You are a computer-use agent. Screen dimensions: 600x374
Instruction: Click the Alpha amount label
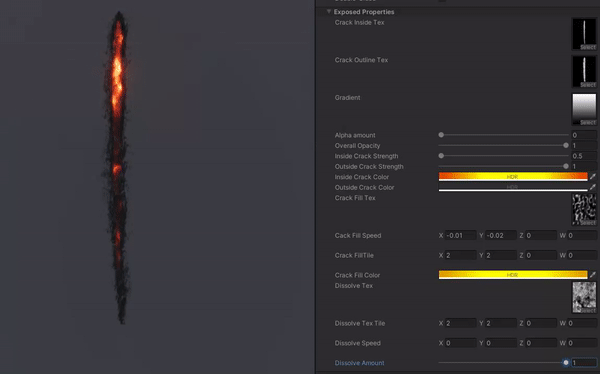coord(355,135)
